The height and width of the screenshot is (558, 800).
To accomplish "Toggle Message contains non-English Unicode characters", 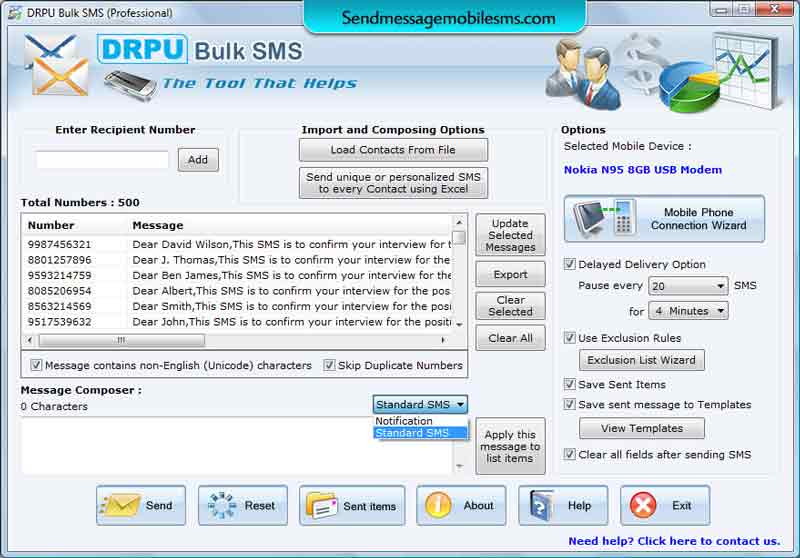I will pos(36,365).
